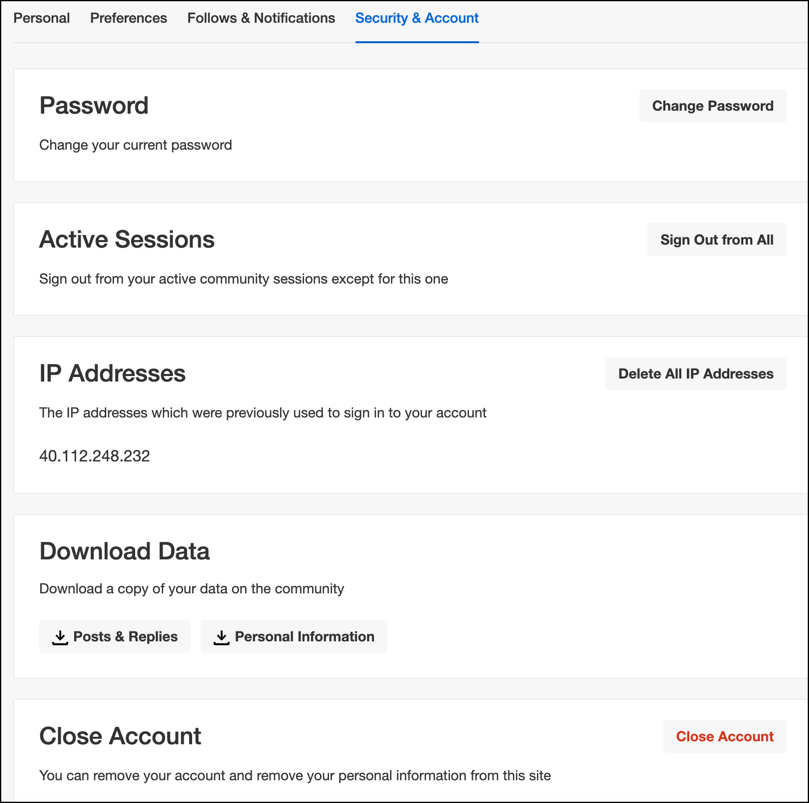Click the download icon on Posts & Replies
The height and width of the screenshot is (803, 809).
[60, 636]
